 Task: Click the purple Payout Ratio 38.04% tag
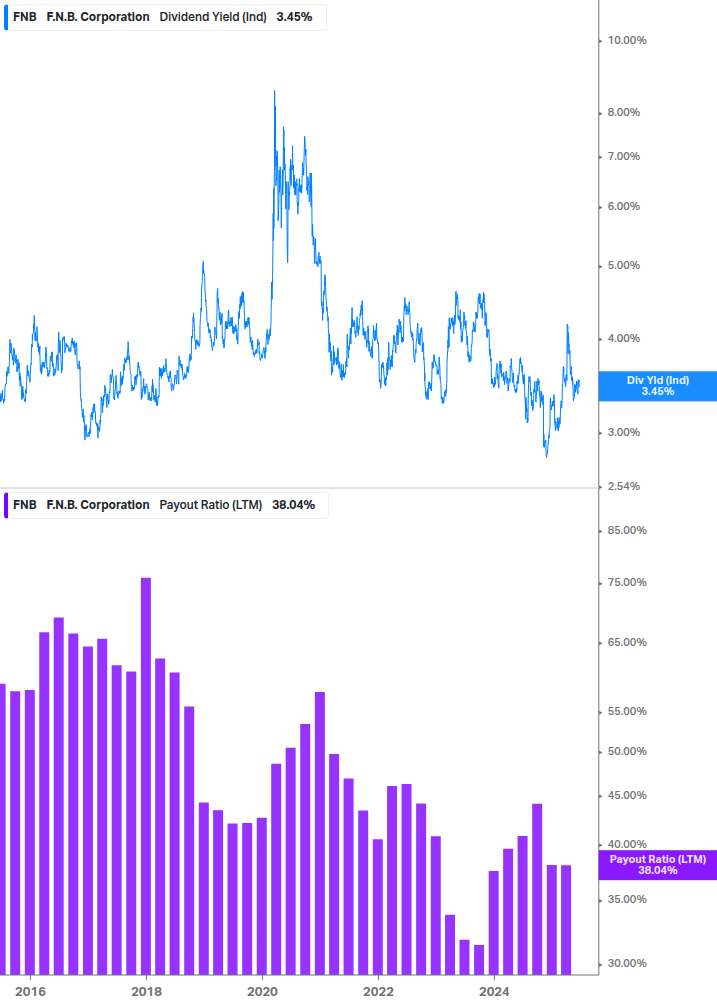657,865
